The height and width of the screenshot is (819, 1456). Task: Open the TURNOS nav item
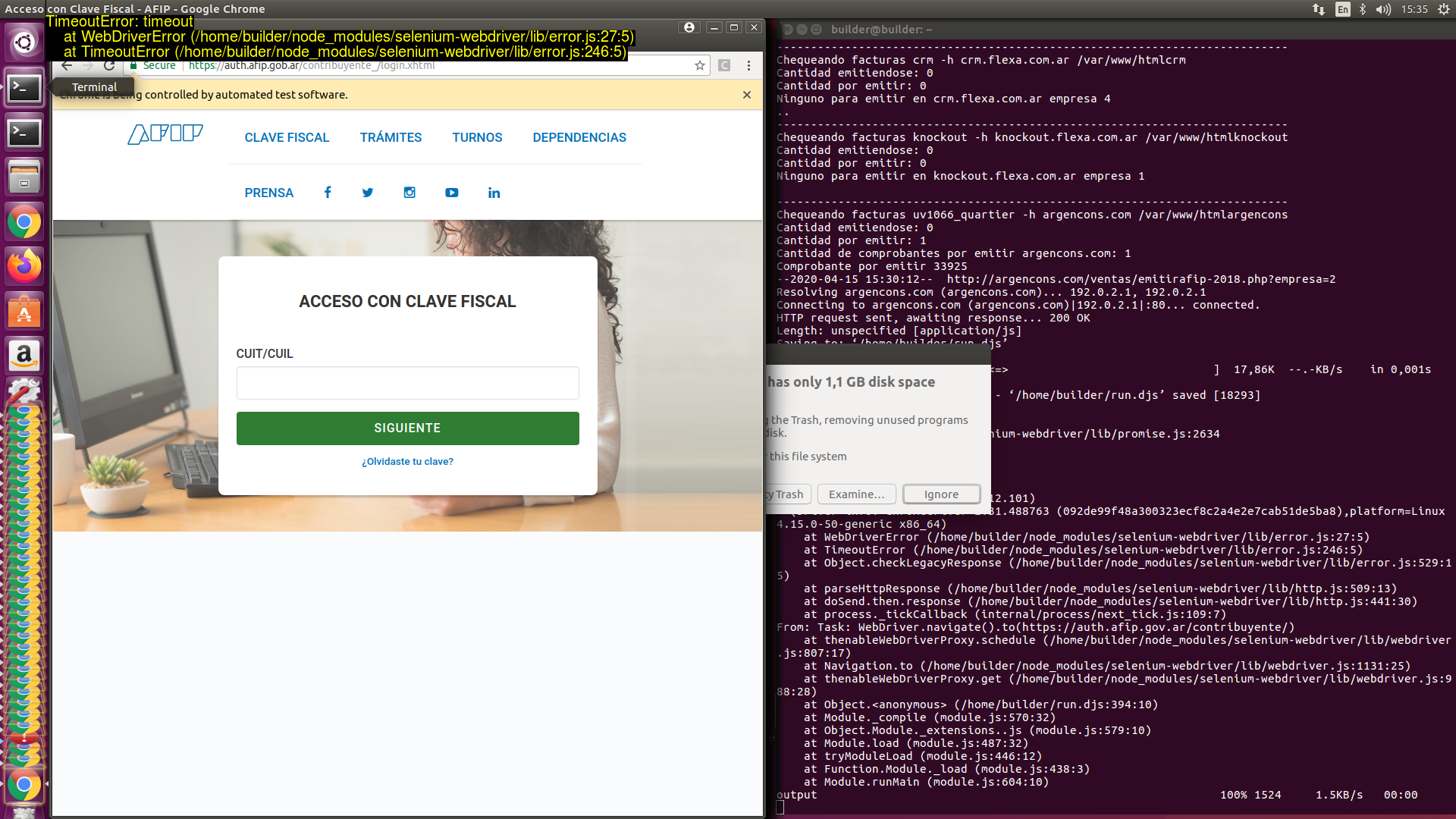(x=477, y=137)
